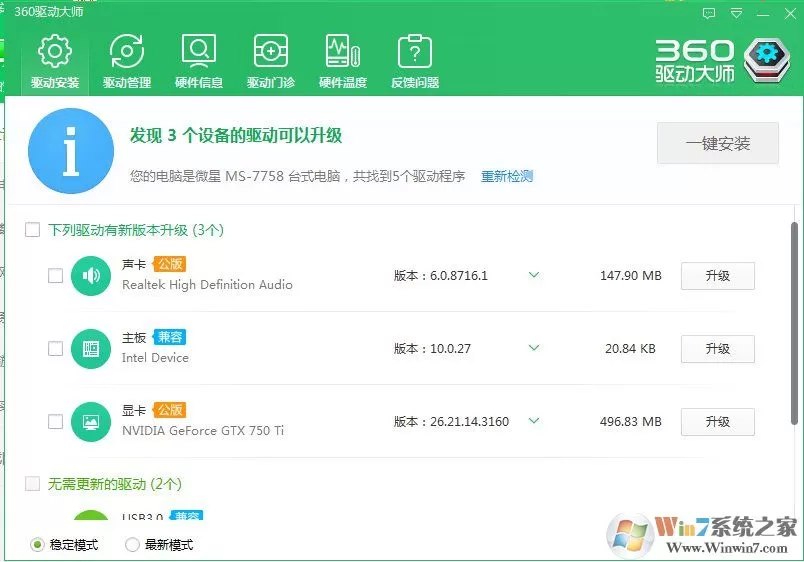Image resolution: width=804 pixels, height=562 pixels.
Task: Check the 显卡 NVIDIA GeForce checkbox
Action: tap(55, 422)
